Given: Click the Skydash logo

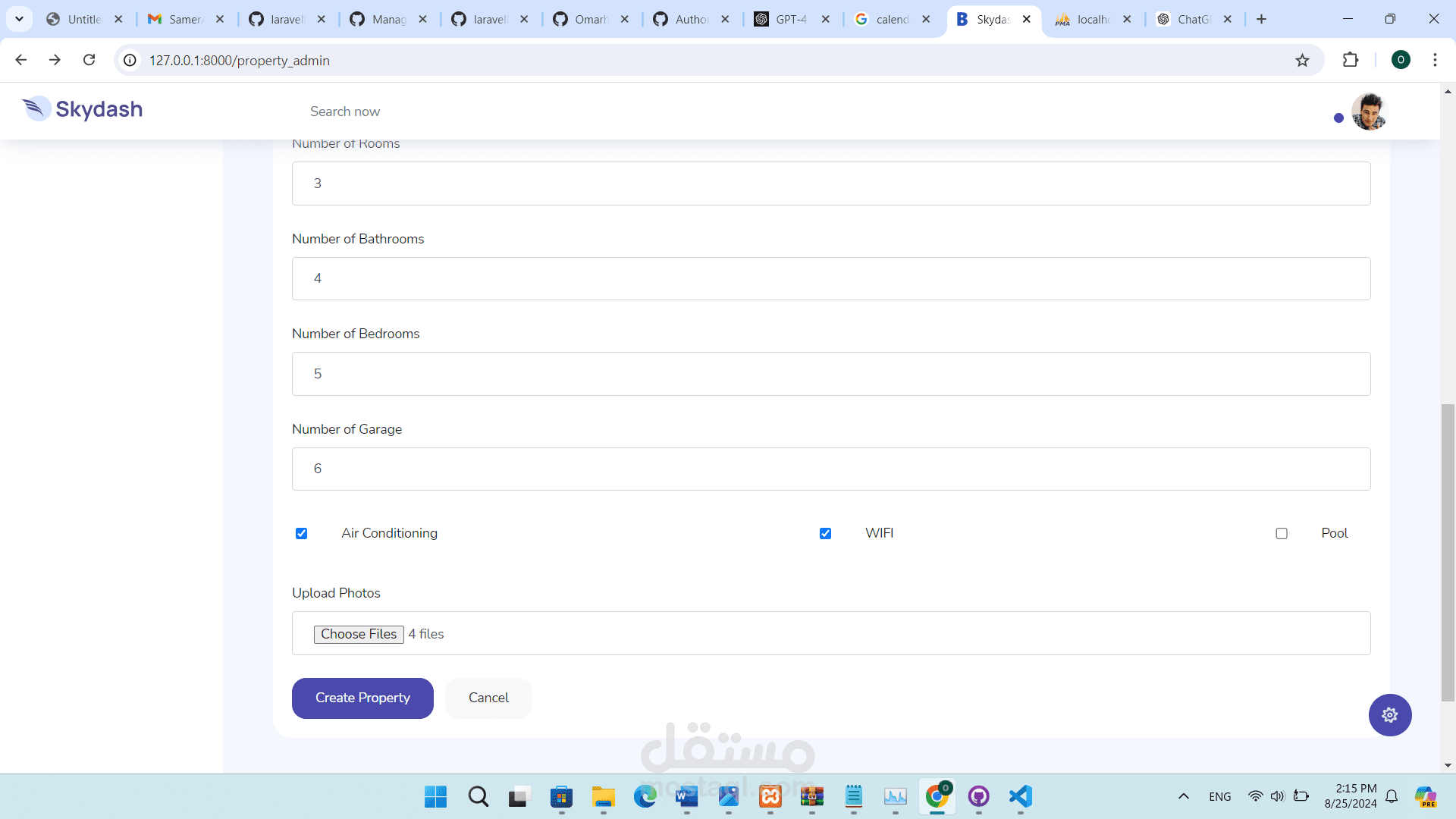Looking at the screenshot, I should click(x=82, y=109).
